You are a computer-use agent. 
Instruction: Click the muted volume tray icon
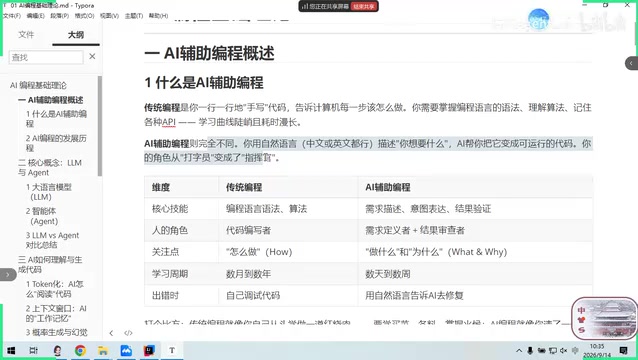[564, 351]
